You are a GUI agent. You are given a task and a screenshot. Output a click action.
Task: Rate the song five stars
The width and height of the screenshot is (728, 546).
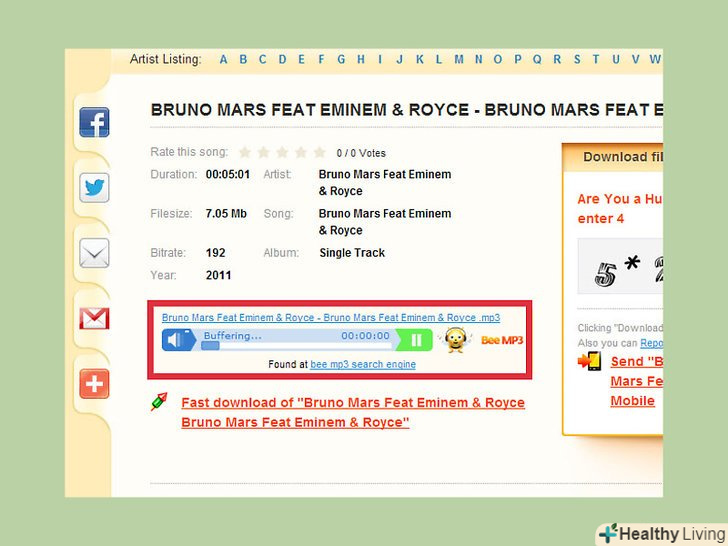[319, 152]
